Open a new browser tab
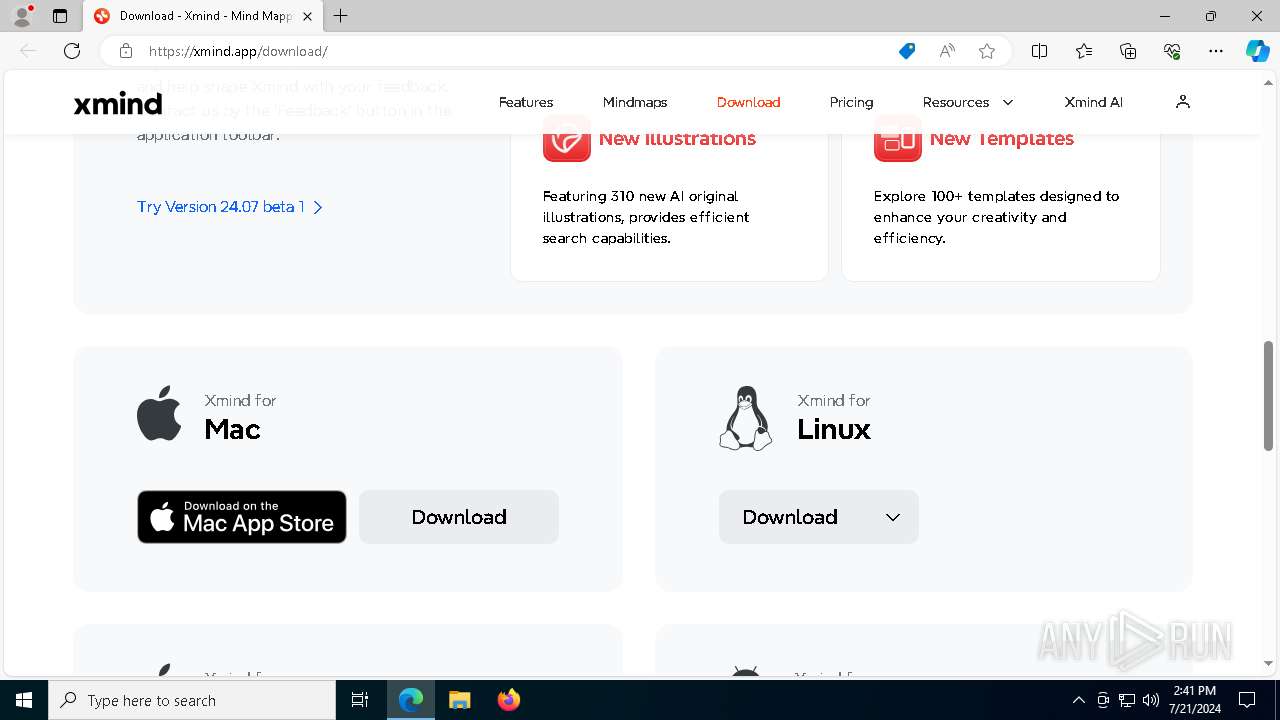Viewport: 1280px width, 720px height. tap(341, 16)
